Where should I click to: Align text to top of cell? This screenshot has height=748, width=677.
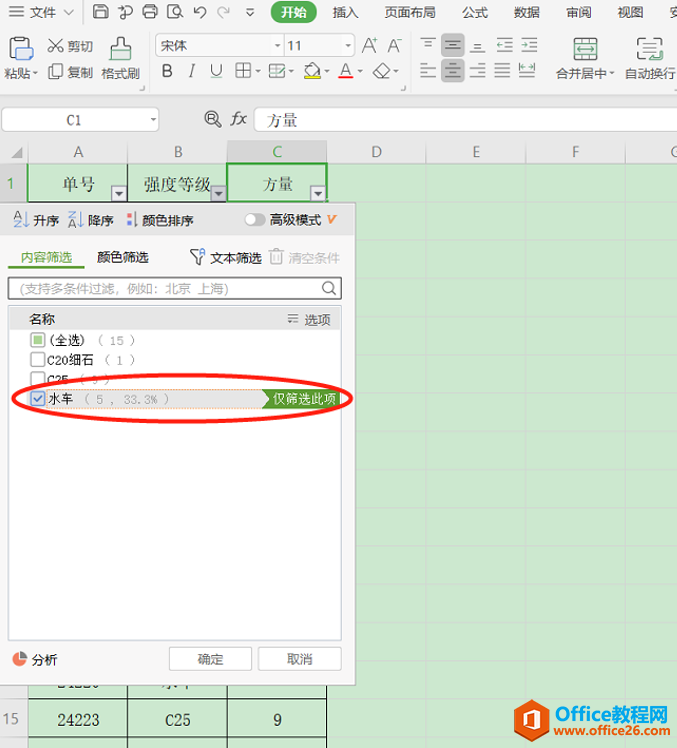point(428,46)
